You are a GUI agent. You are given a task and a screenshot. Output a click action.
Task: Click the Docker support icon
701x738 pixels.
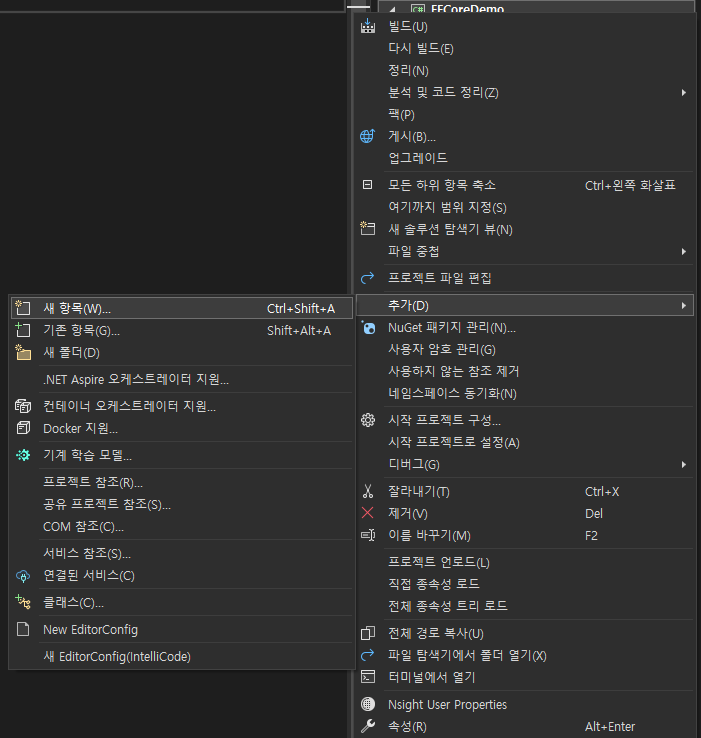(x=23, y=428)
